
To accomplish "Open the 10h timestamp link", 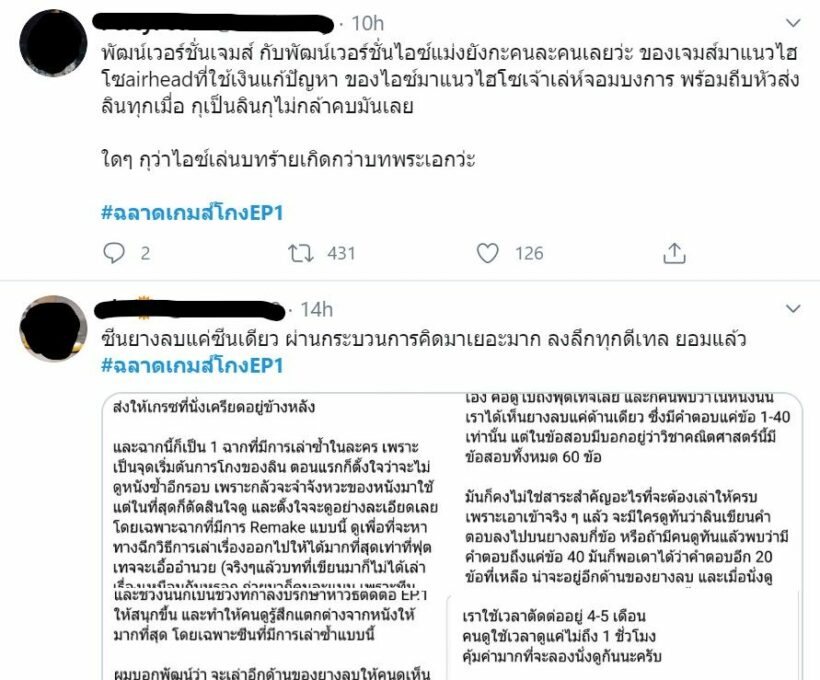I will point(368,24).
